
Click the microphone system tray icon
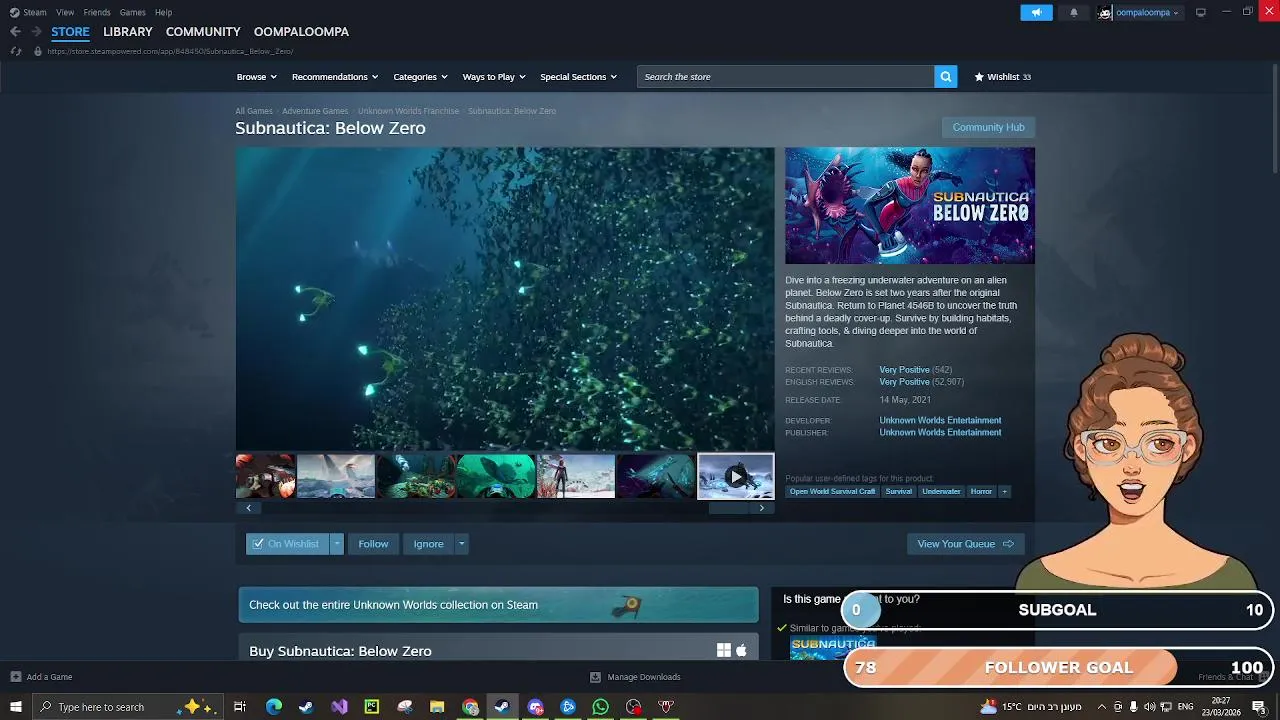point(1133,707)
